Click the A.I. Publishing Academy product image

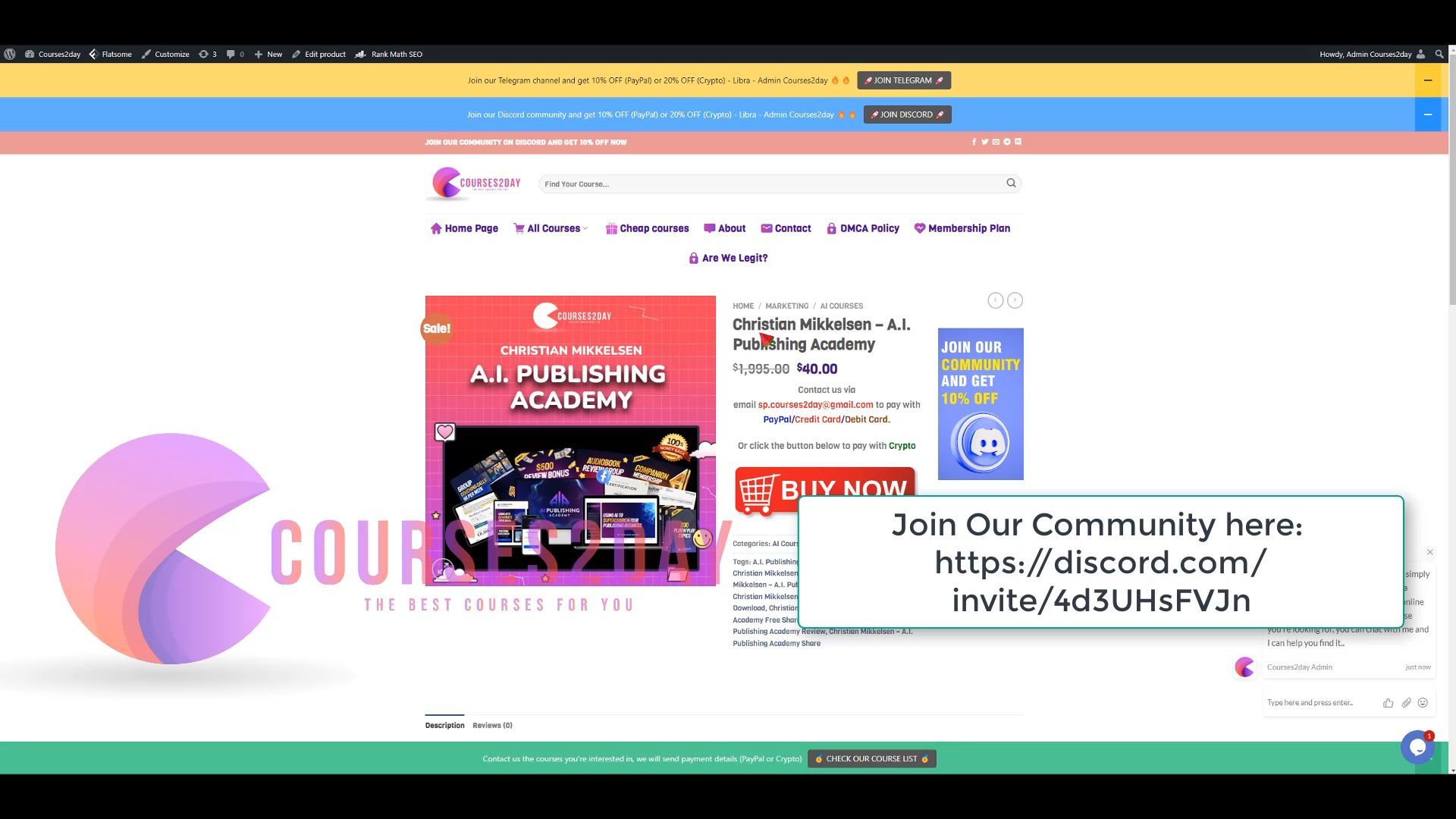[570, 441]
